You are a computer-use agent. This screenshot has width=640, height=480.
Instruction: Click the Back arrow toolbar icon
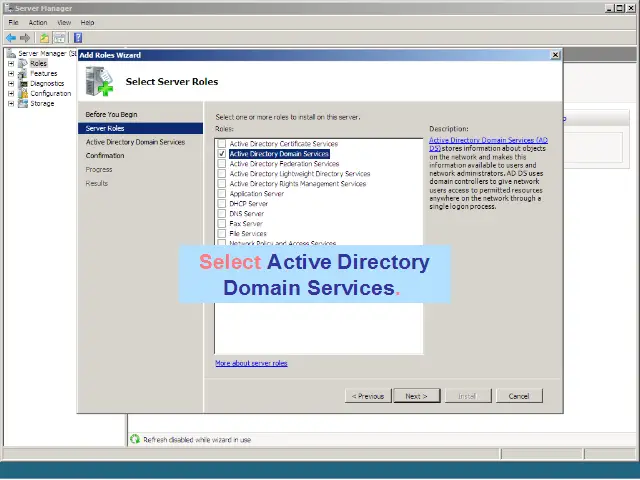click(11, 38)
